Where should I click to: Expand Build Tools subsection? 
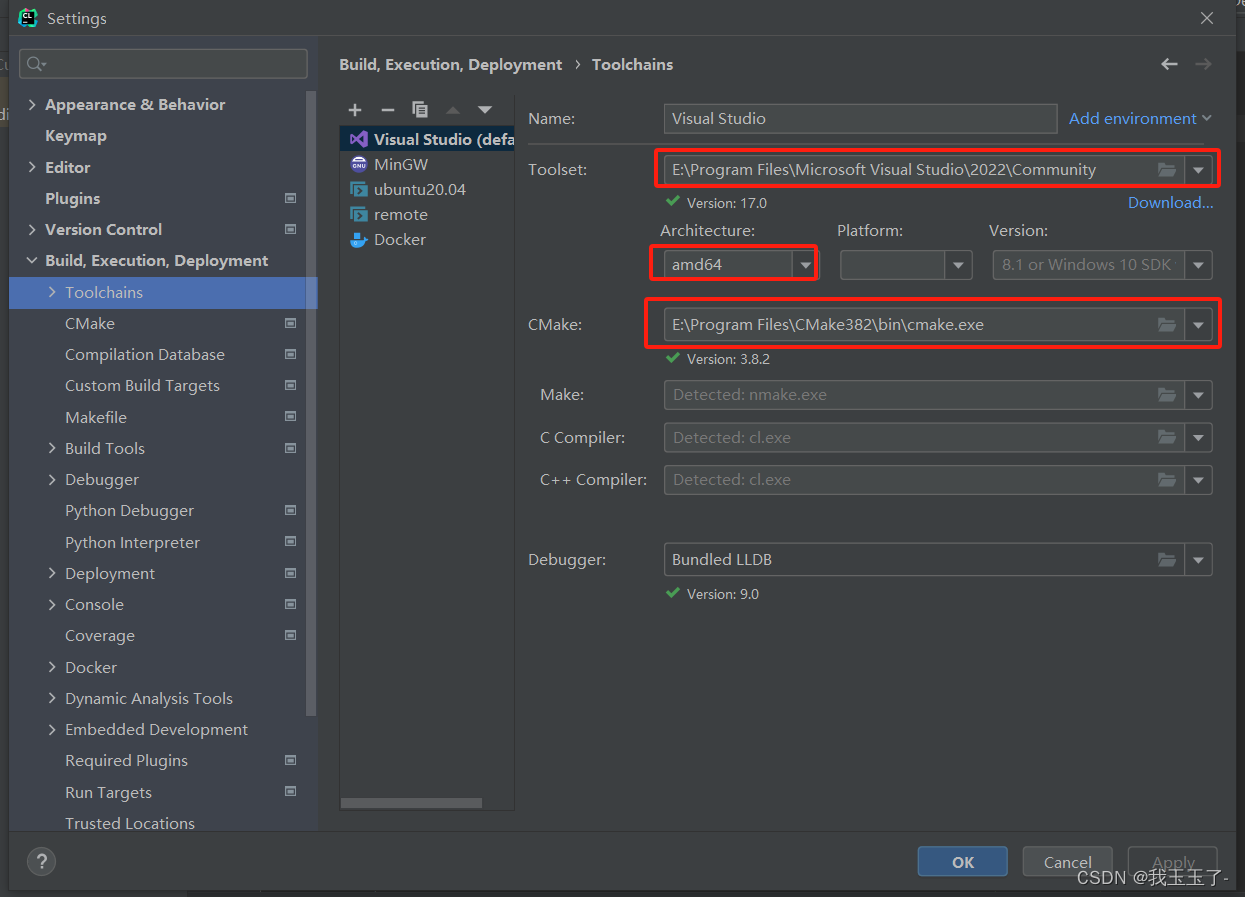pos(52,448)
